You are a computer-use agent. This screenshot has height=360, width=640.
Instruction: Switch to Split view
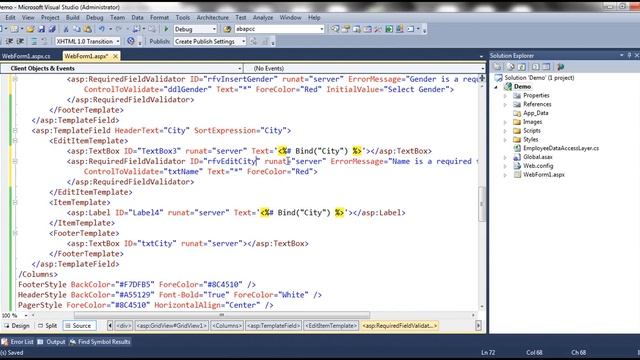pyautogui.click(x=47, y=326)
